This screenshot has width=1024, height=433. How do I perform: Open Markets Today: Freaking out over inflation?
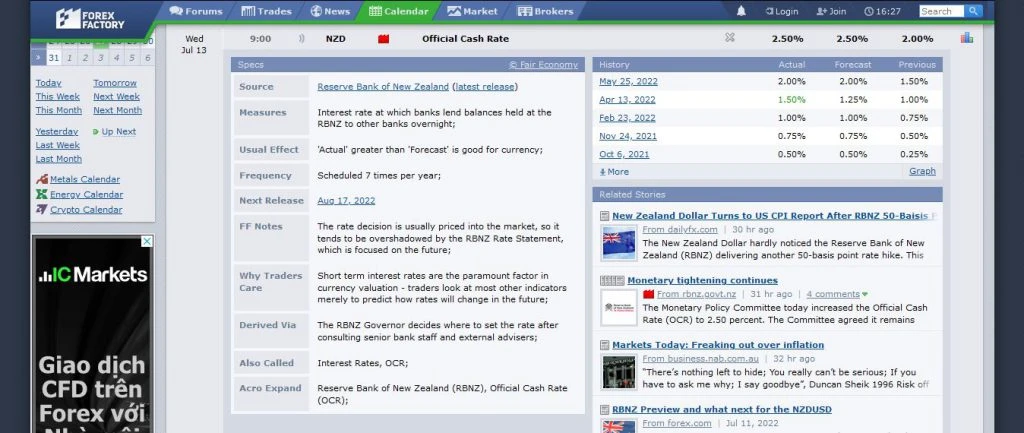pyautogui.click(x=718, y=345)
